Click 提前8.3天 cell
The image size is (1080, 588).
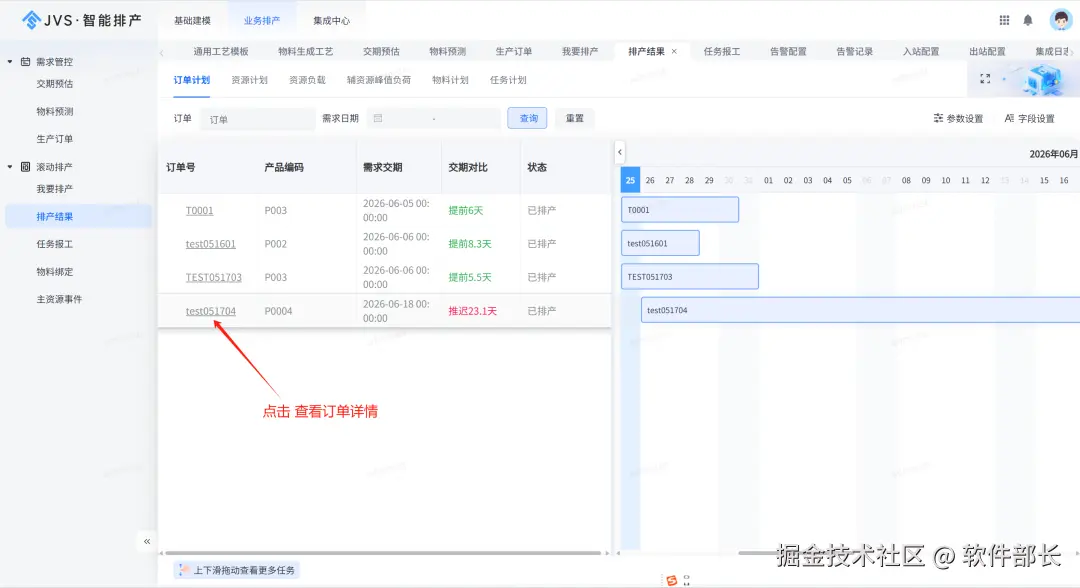(x=470, y=244)
